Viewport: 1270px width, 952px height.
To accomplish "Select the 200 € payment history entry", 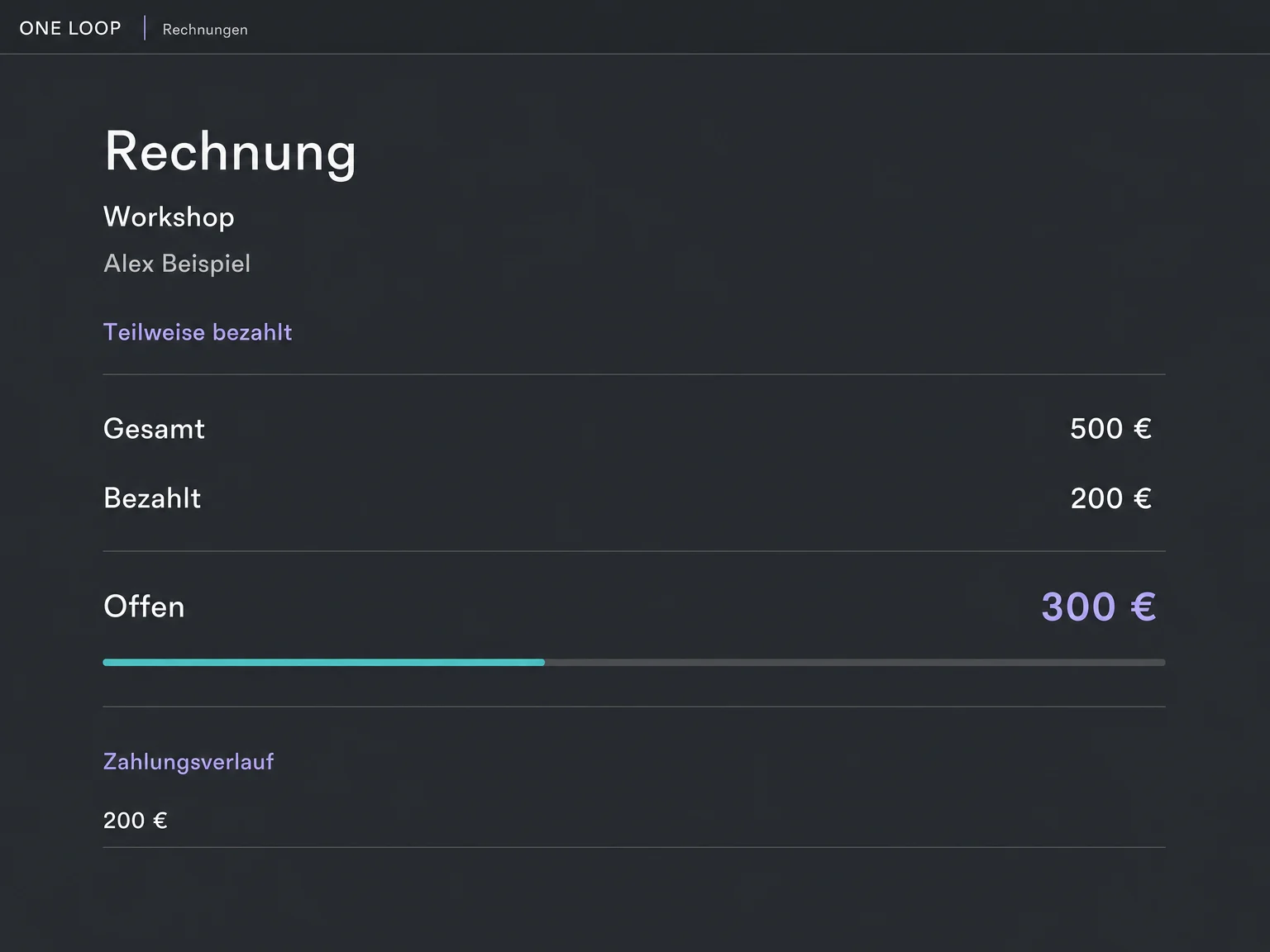I will click(136, 821).
